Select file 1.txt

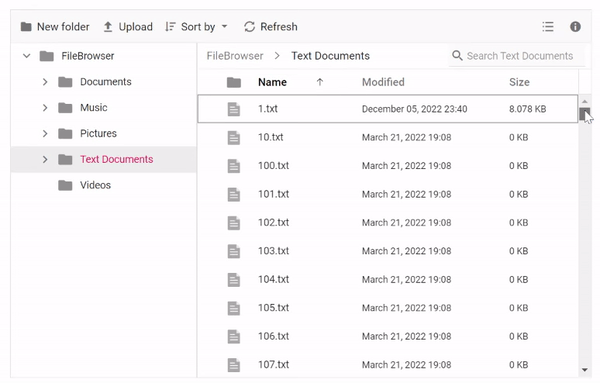[388, 109]
